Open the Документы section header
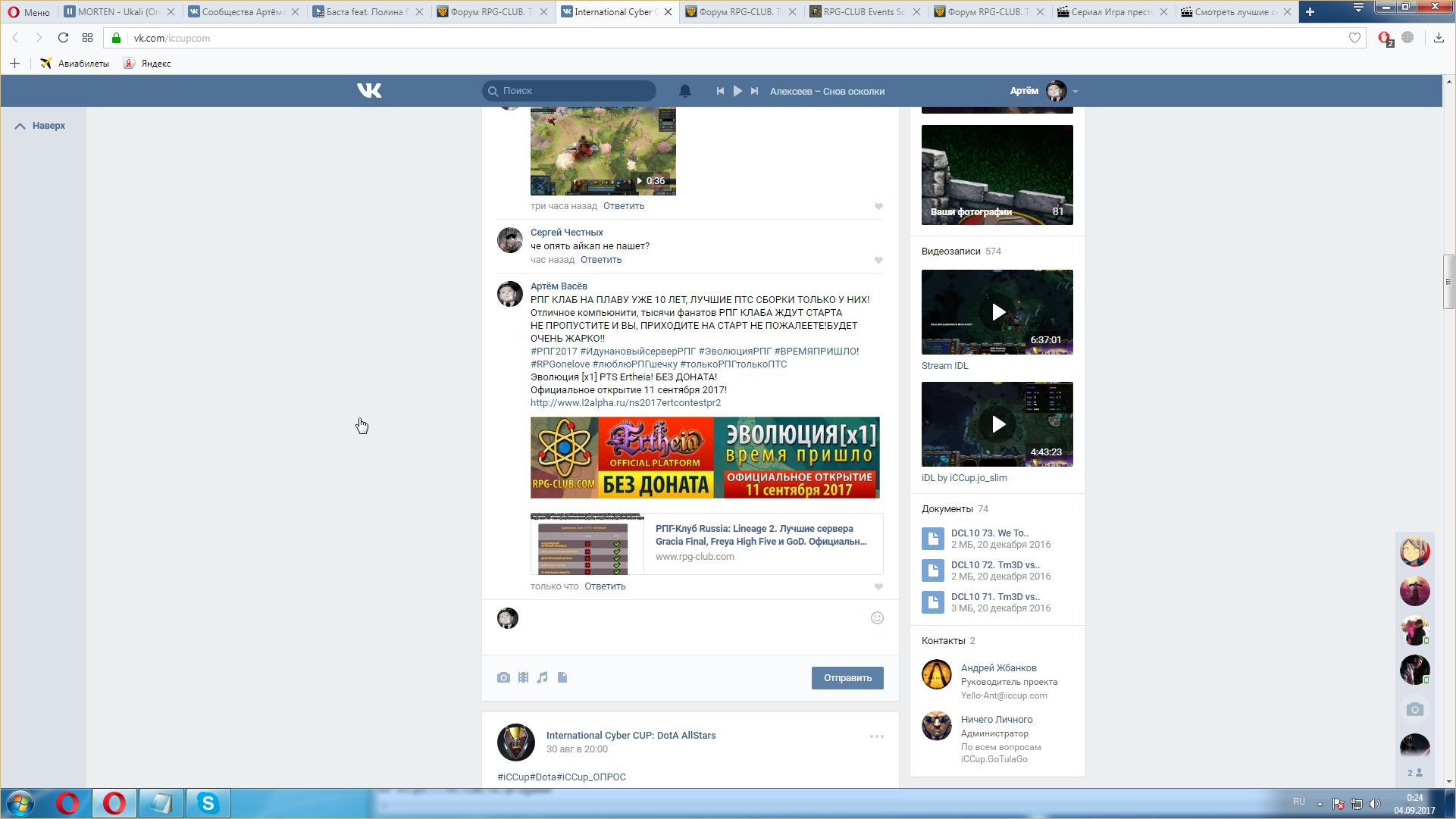Image resolution: width=1456 pixels, height=819 pixels. point(947,509)
